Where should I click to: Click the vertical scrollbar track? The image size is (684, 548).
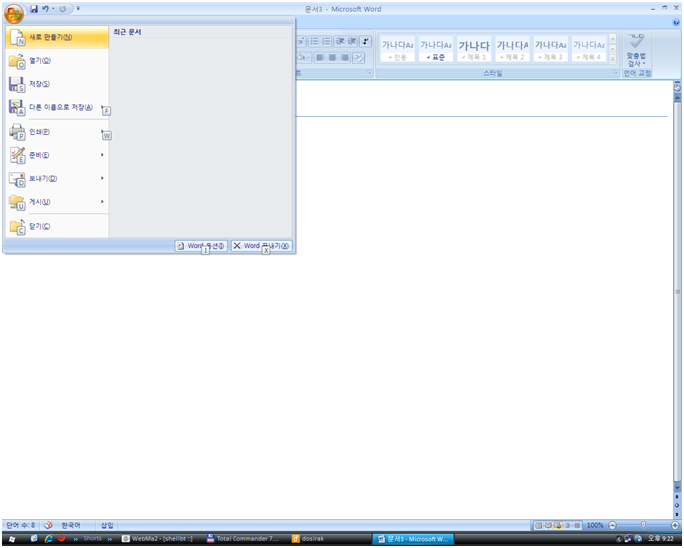(677, 292)
